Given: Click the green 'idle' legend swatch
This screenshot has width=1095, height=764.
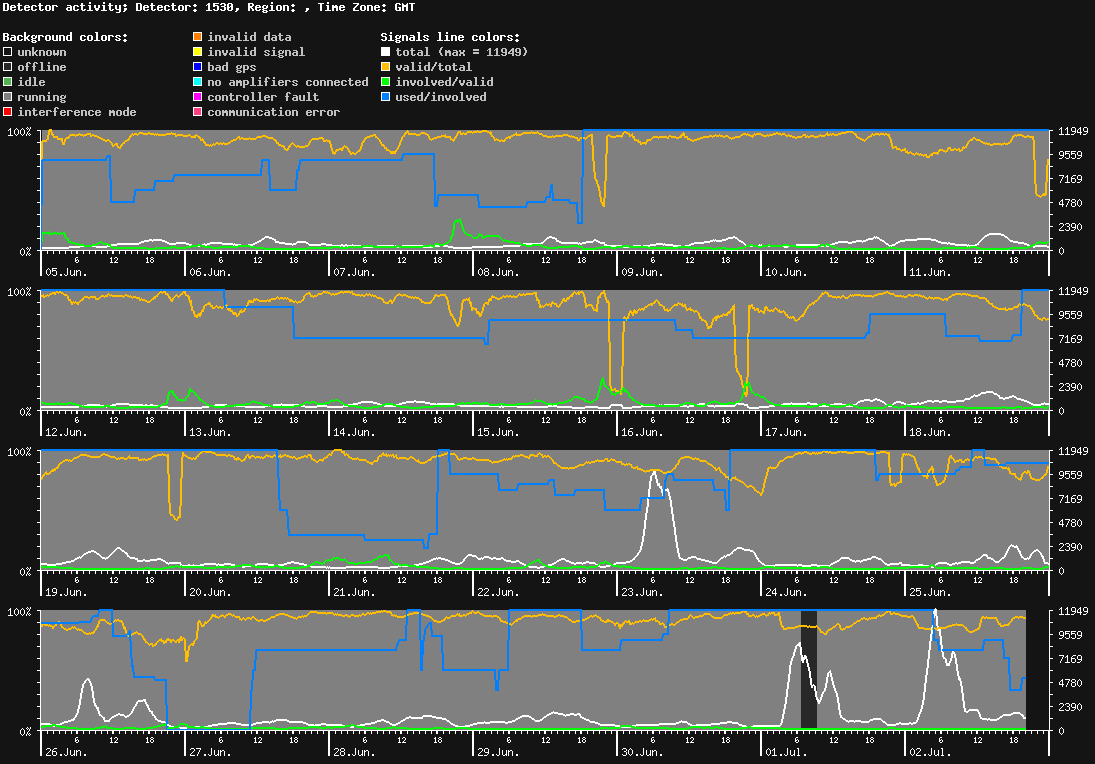Looking at the screenshot, I should [x=8, y=82].
